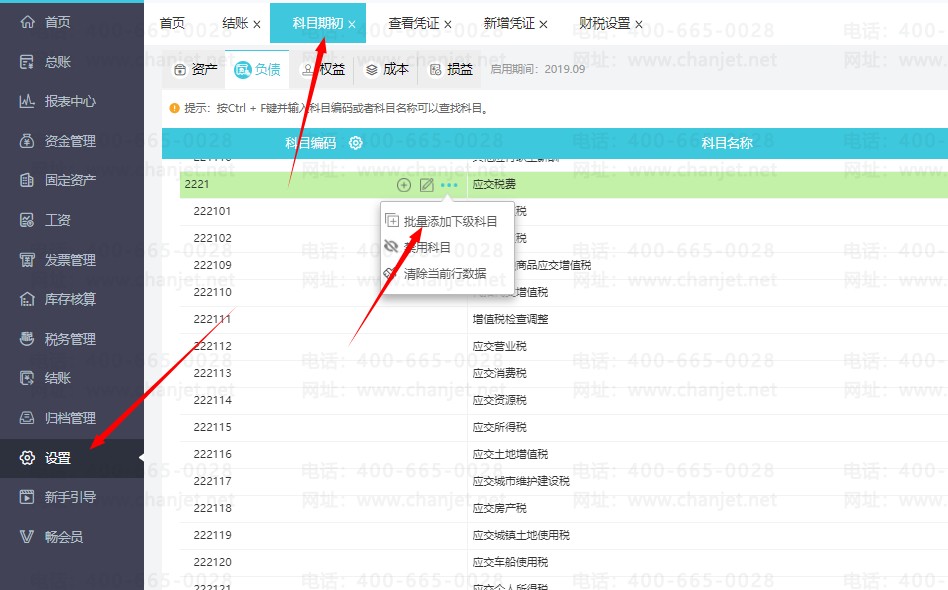948x590 pixels.
Task: Click the 科目名称 column header
Action: click(x=727, y=143)
